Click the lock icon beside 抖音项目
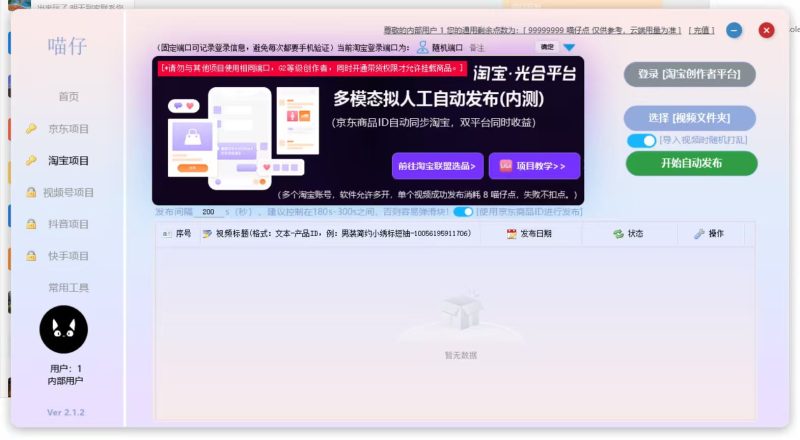 (31, 224)
